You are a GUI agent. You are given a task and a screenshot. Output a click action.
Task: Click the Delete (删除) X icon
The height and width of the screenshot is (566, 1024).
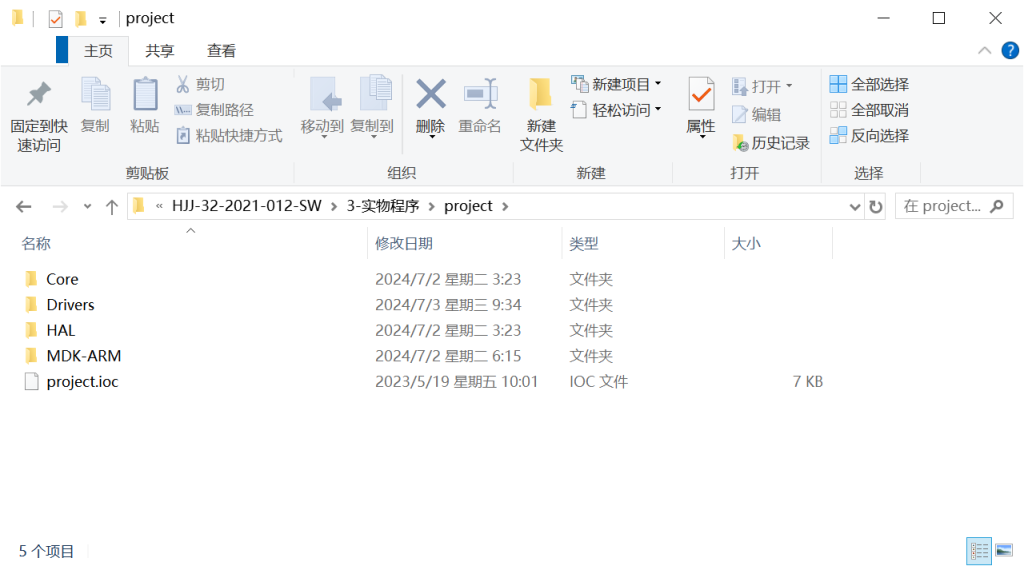click(431, 94)
